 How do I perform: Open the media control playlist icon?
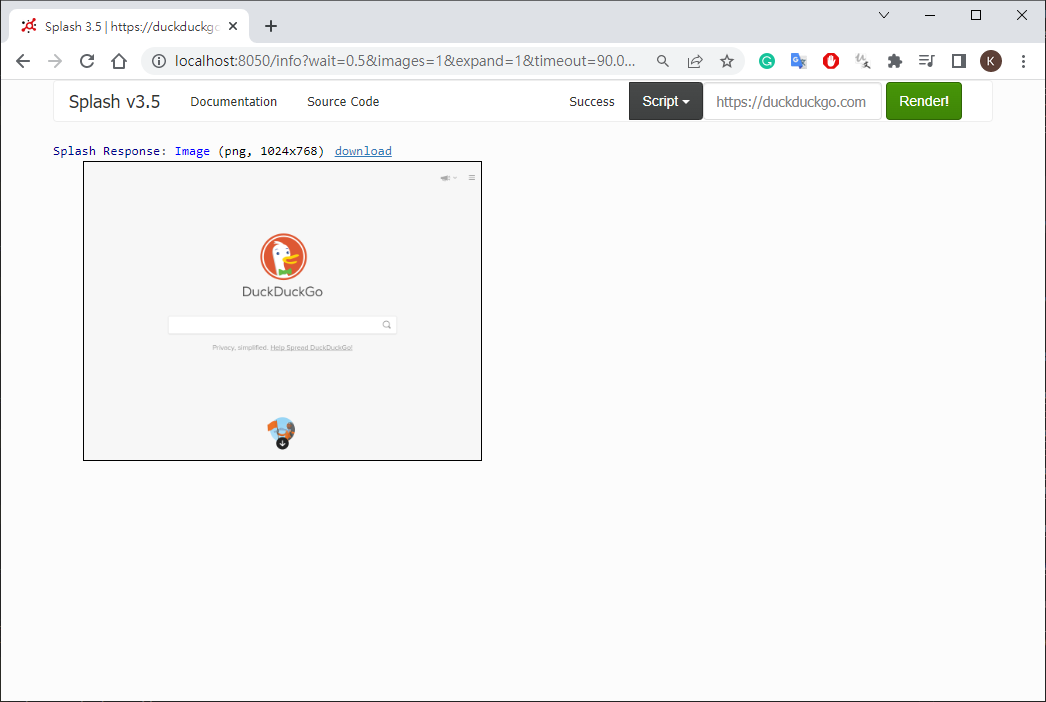927,61
